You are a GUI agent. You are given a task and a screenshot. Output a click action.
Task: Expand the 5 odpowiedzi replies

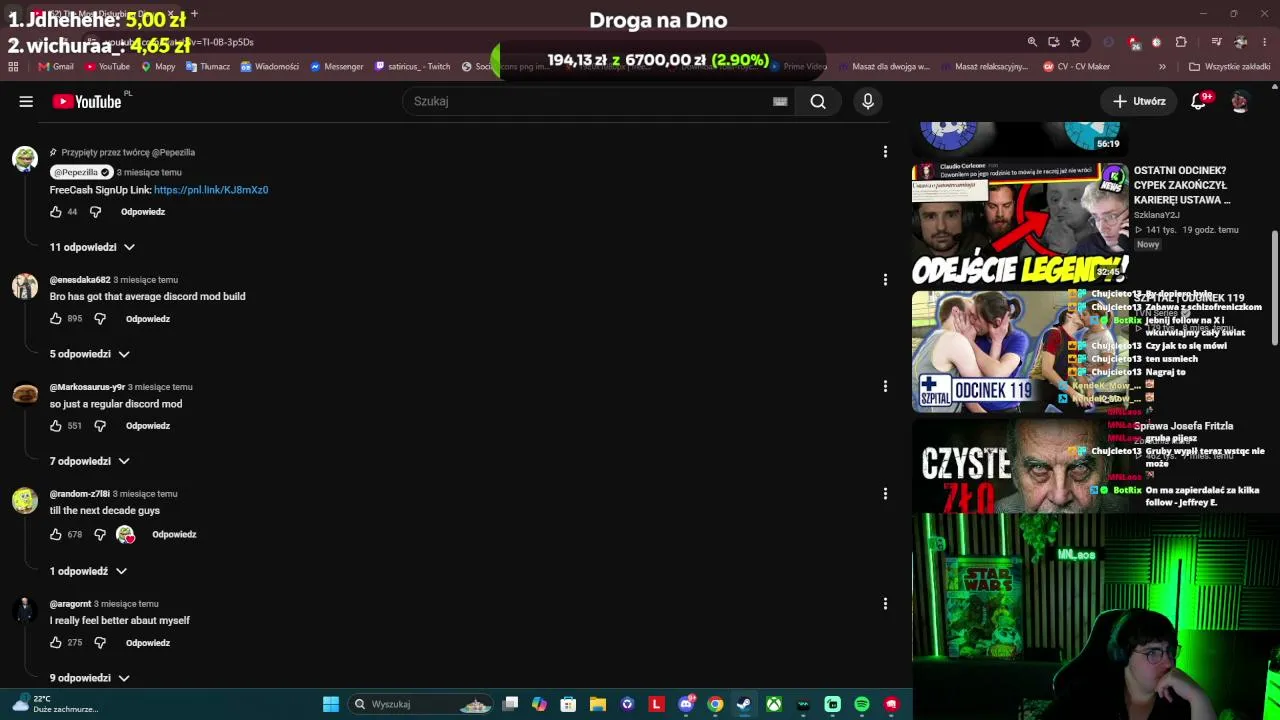[x=90, y=354]
